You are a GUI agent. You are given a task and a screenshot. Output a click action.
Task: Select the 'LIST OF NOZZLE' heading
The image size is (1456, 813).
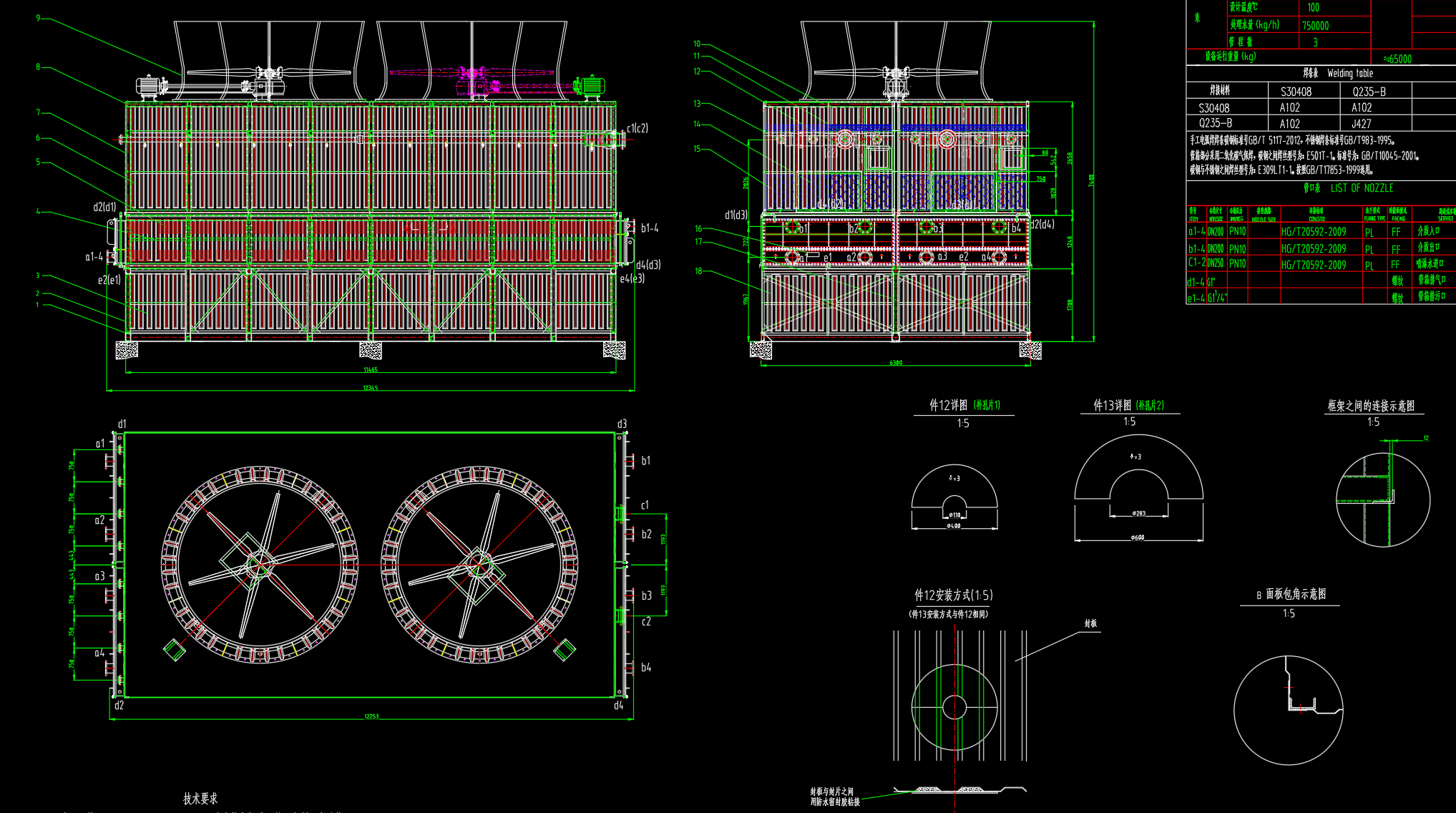tap(1362, 188)
